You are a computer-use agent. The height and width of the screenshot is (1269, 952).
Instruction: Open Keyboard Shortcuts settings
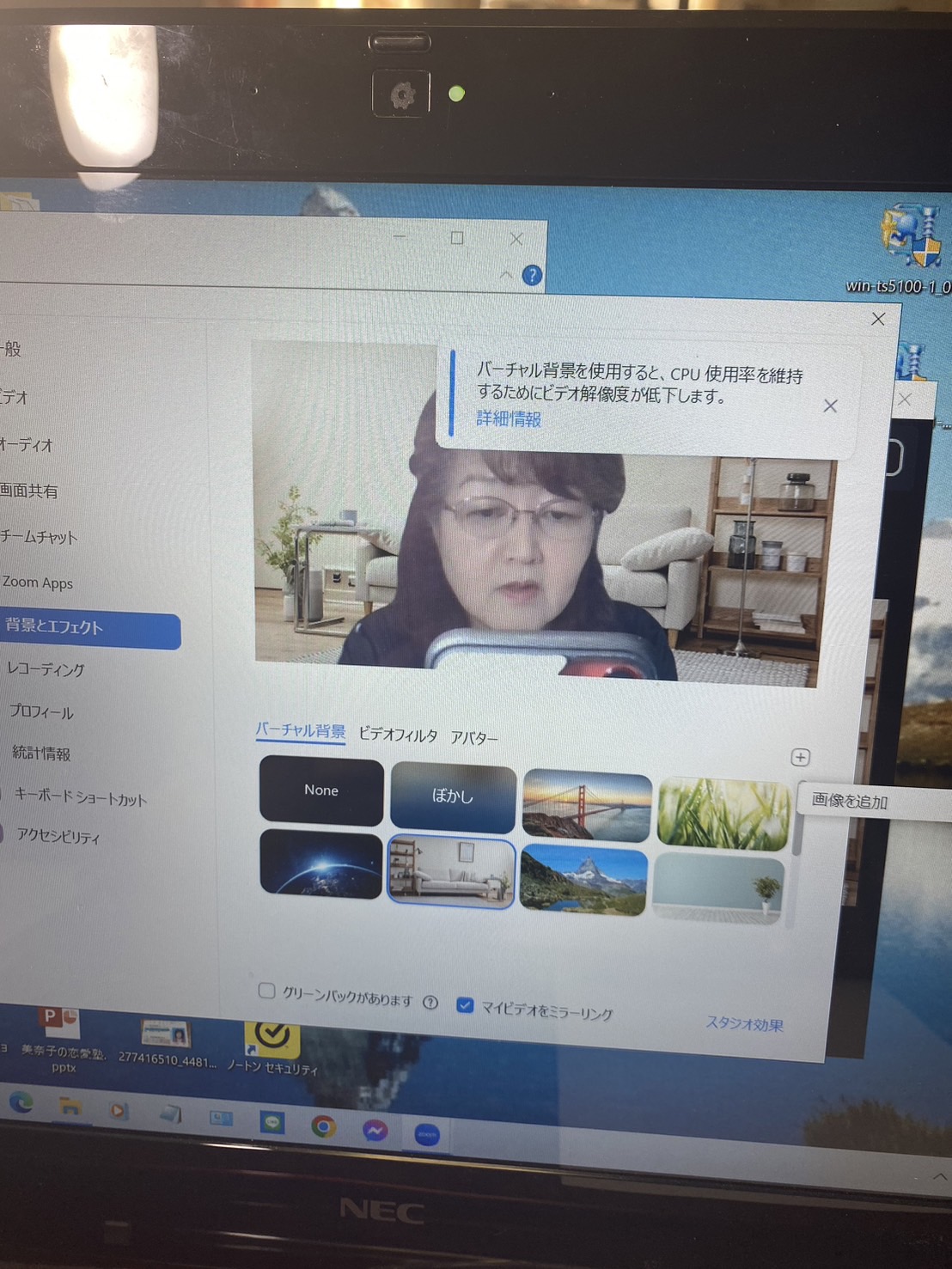tap(81, 797)
